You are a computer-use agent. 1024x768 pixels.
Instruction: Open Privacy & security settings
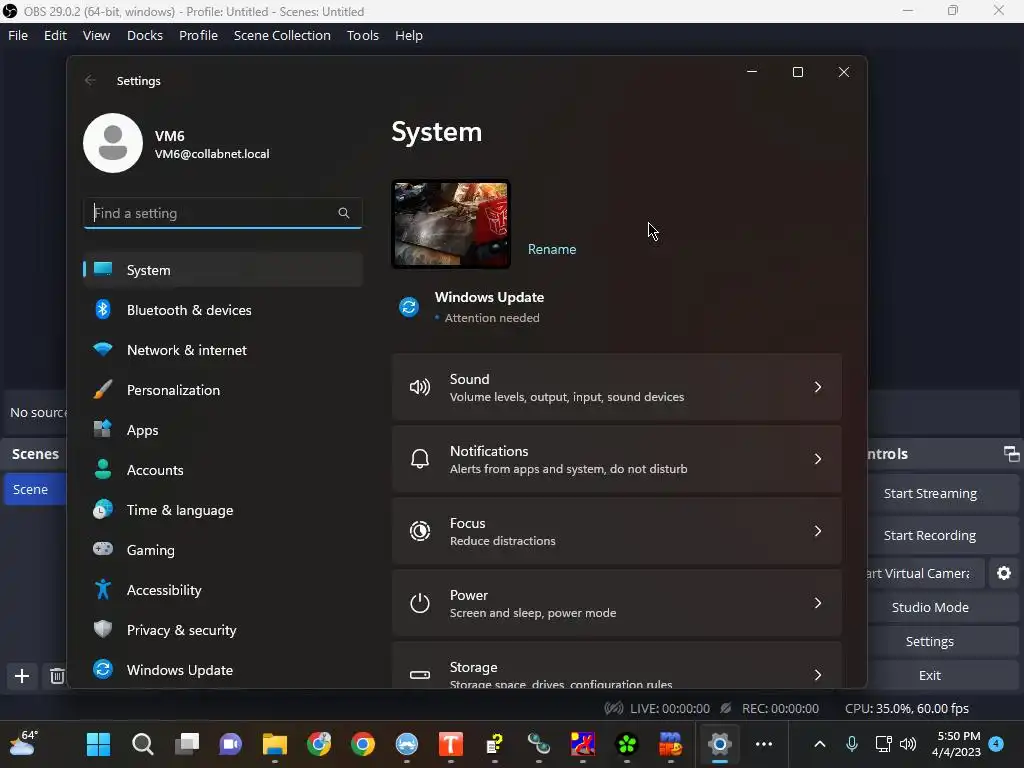tap(223, 630)
